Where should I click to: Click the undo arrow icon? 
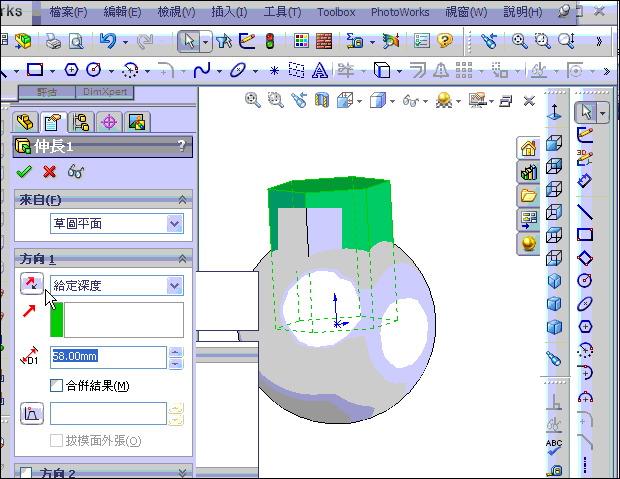click(108, 40)
